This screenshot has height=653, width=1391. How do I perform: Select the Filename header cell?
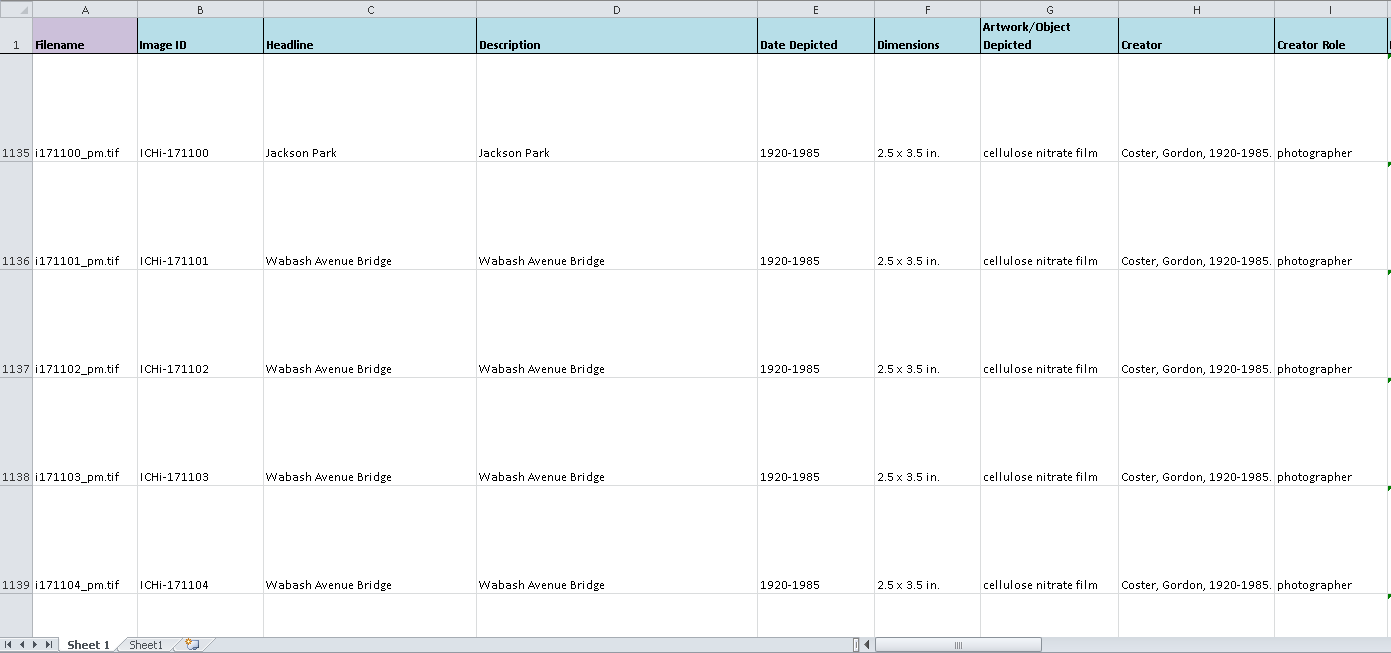coord(85,36)
